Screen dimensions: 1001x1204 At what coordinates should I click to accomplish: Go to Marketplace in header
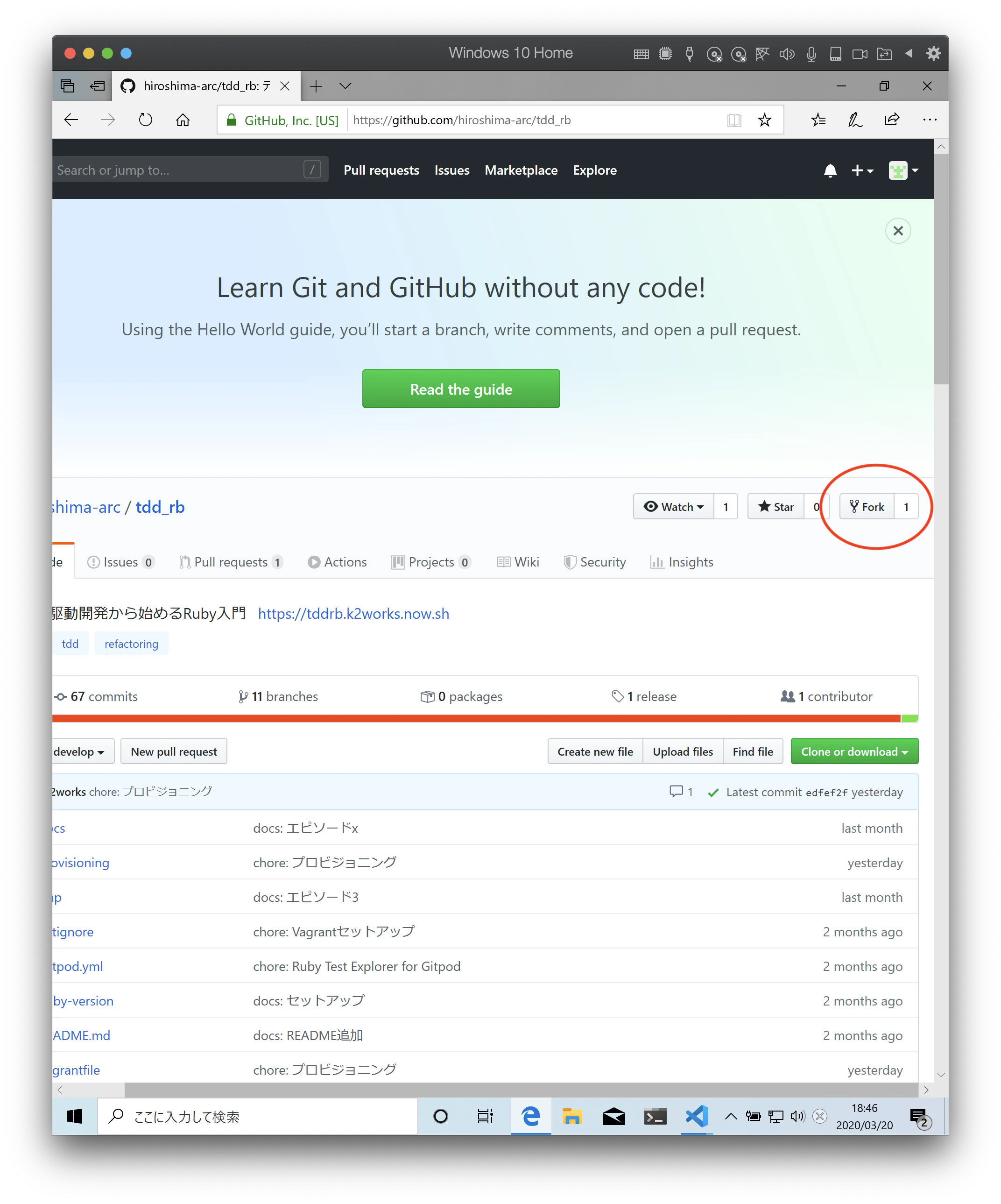(x=521, y=170)
